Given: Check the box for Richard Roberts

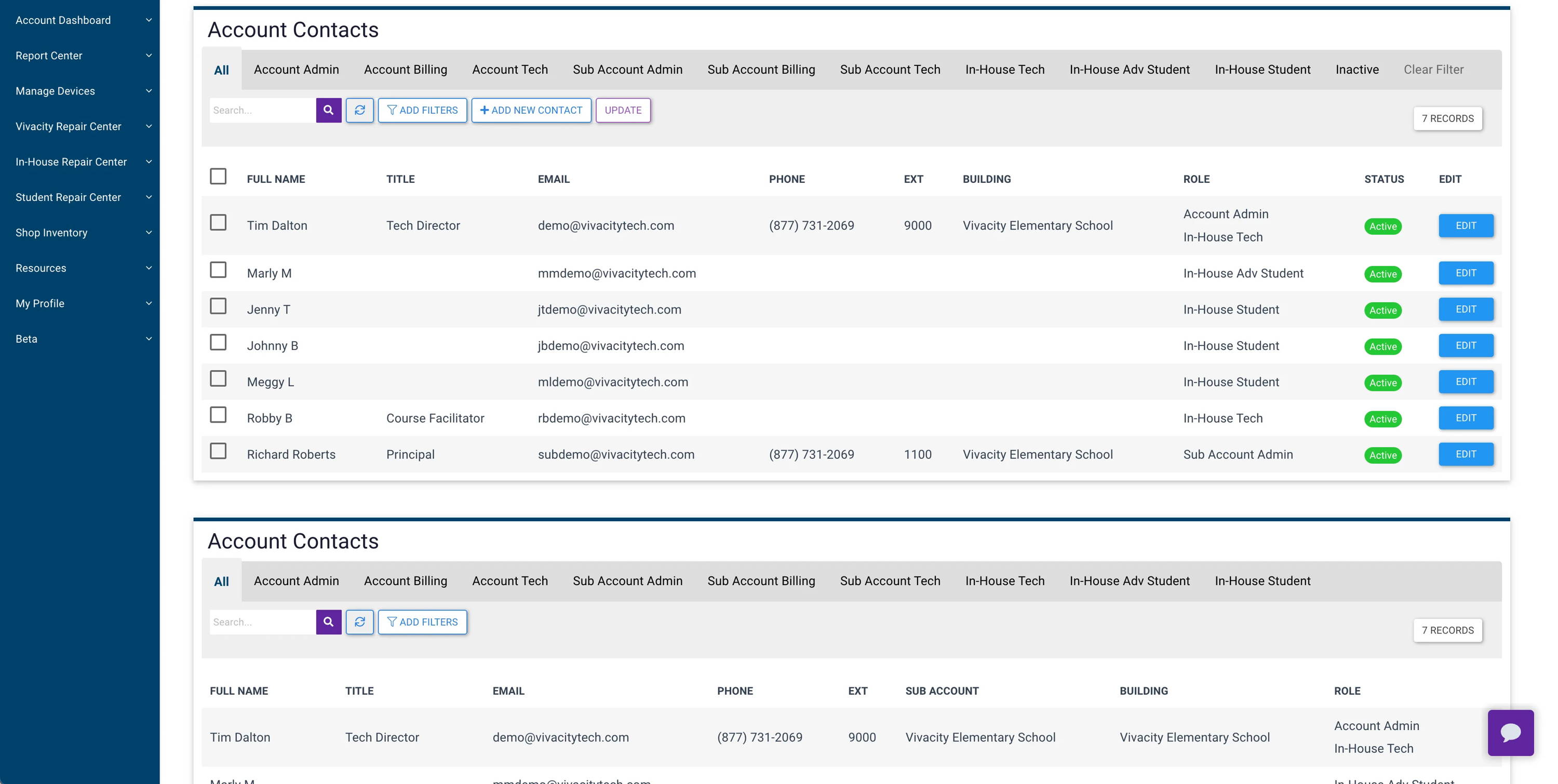Looking at the screenshot, I should [218, 451].
